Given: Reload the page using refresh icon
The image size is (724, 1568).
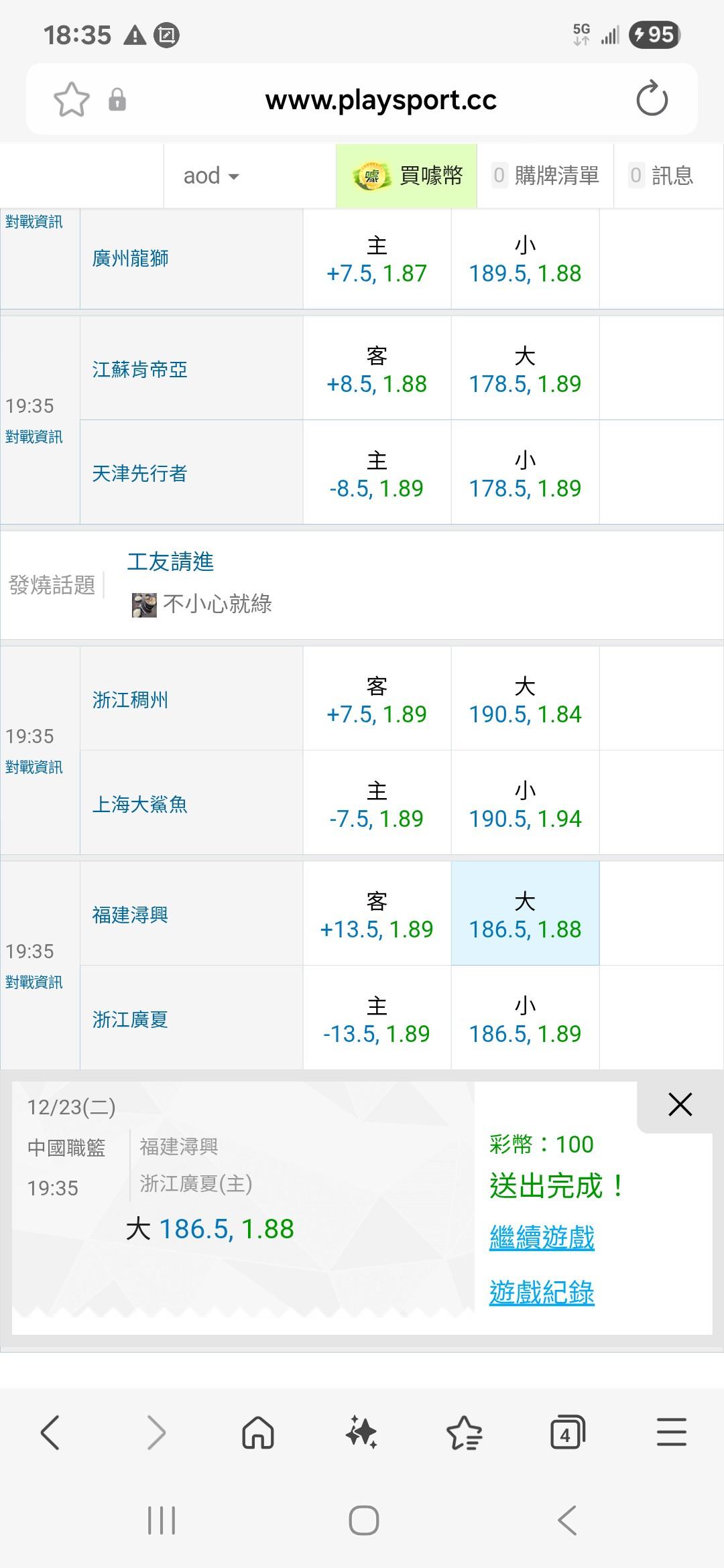Looking at the screenshot, I should coord(652,100).
